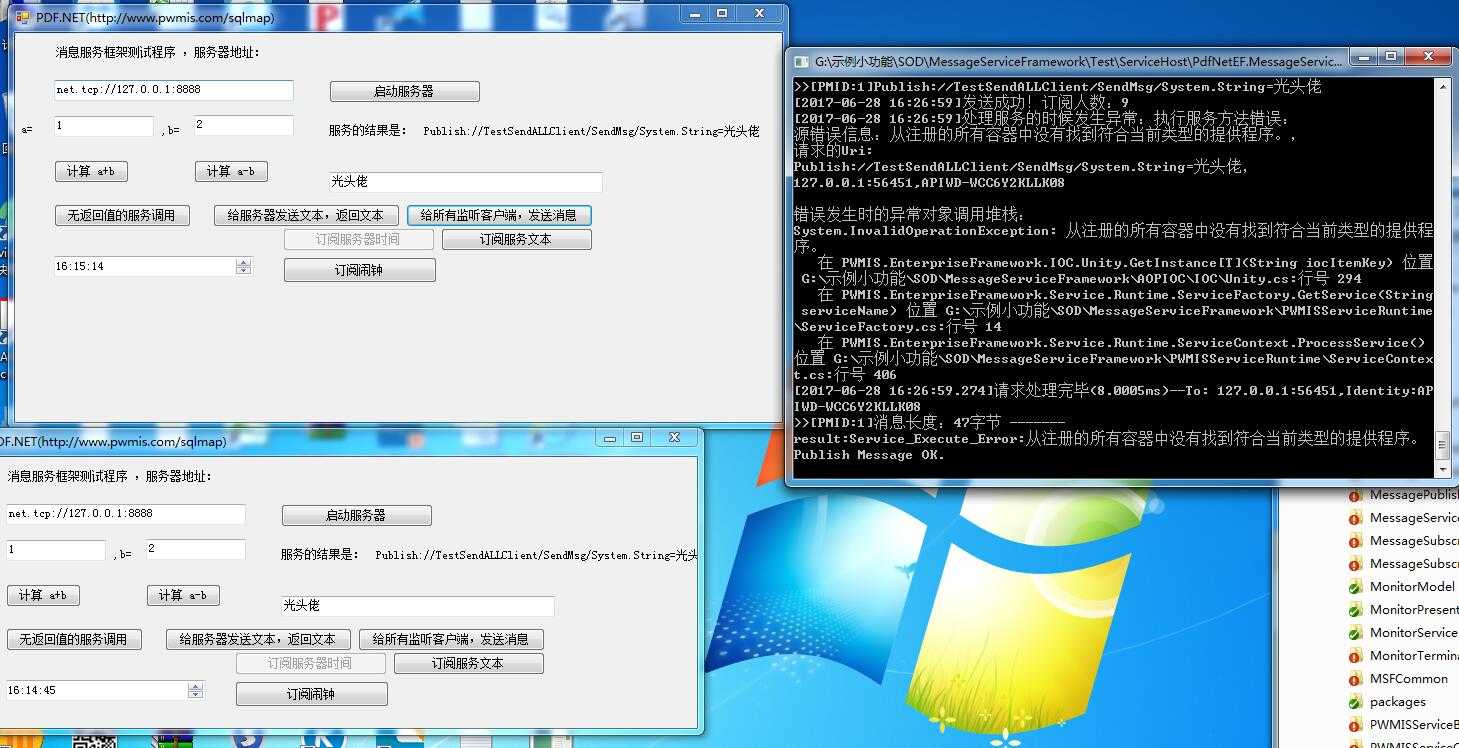Click the console window title bar path text

tap(1078, 61)
